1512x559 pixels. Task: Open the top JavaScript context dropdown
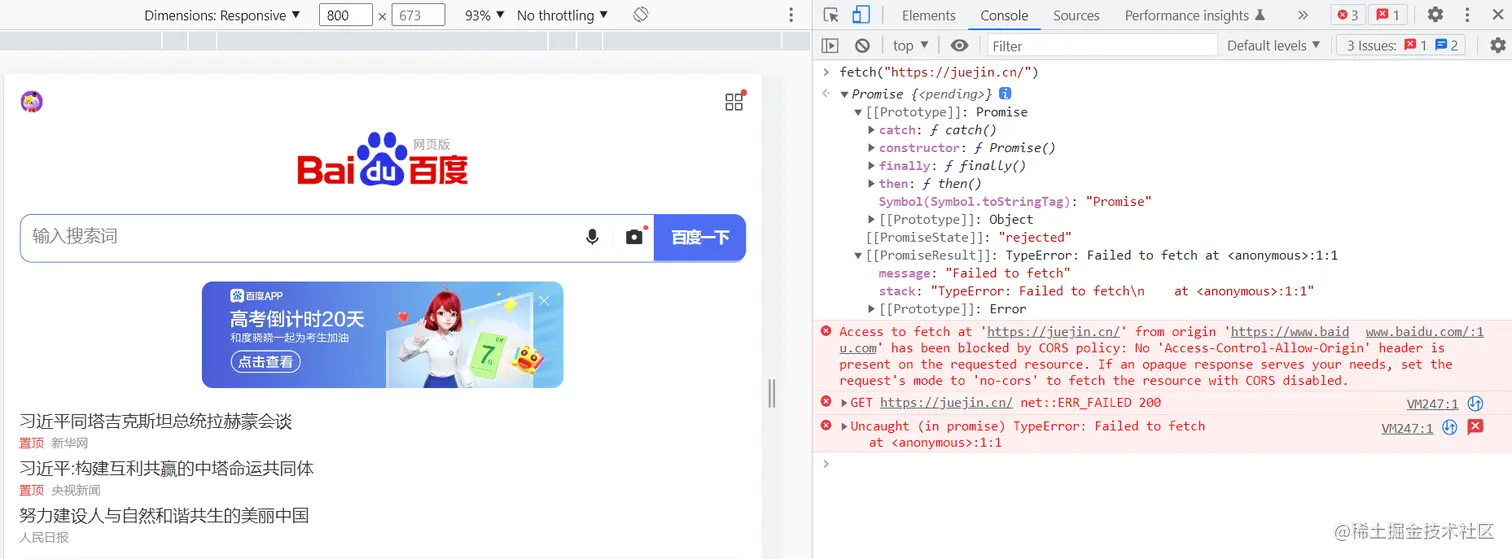[x=910, y=45]
